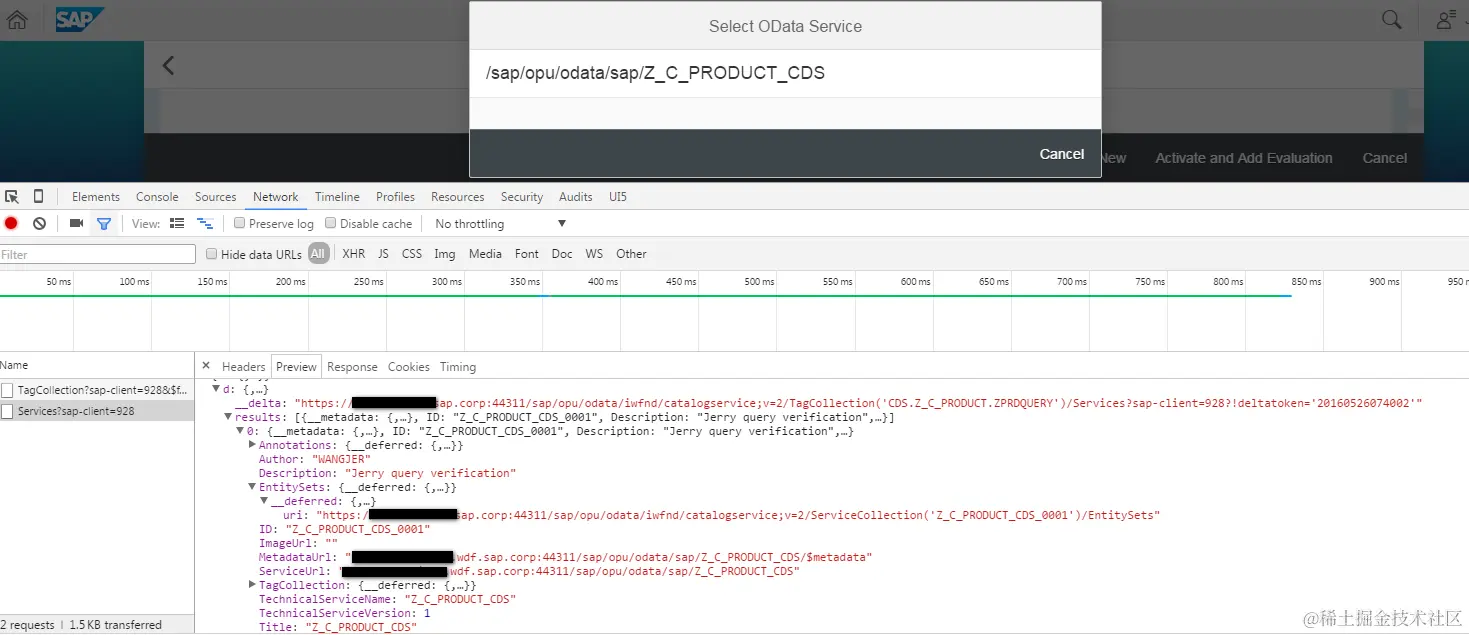Open the Elements tab
This screenshot has width=1469, height=635.
tap(96, 197)
